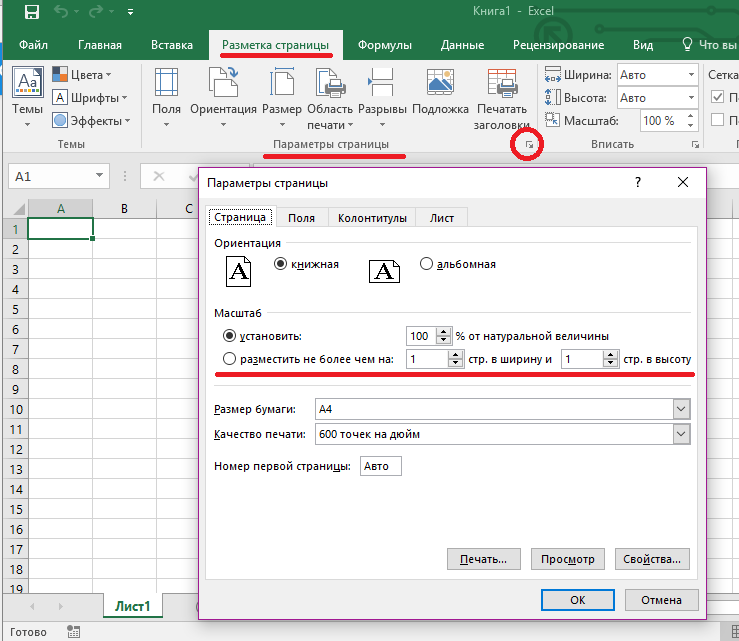Click the Вписать group dialog launcher

(x=695, y=145)
